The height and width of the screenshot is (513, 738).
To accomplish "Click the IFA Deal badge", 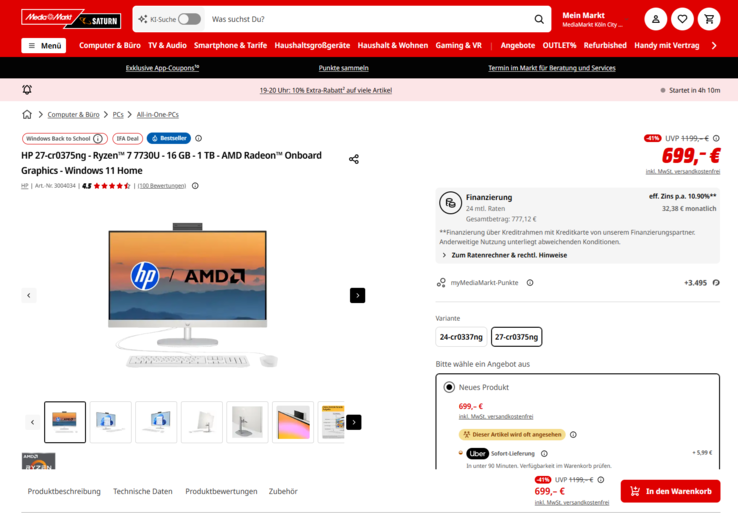I will [x=128, y=138].
